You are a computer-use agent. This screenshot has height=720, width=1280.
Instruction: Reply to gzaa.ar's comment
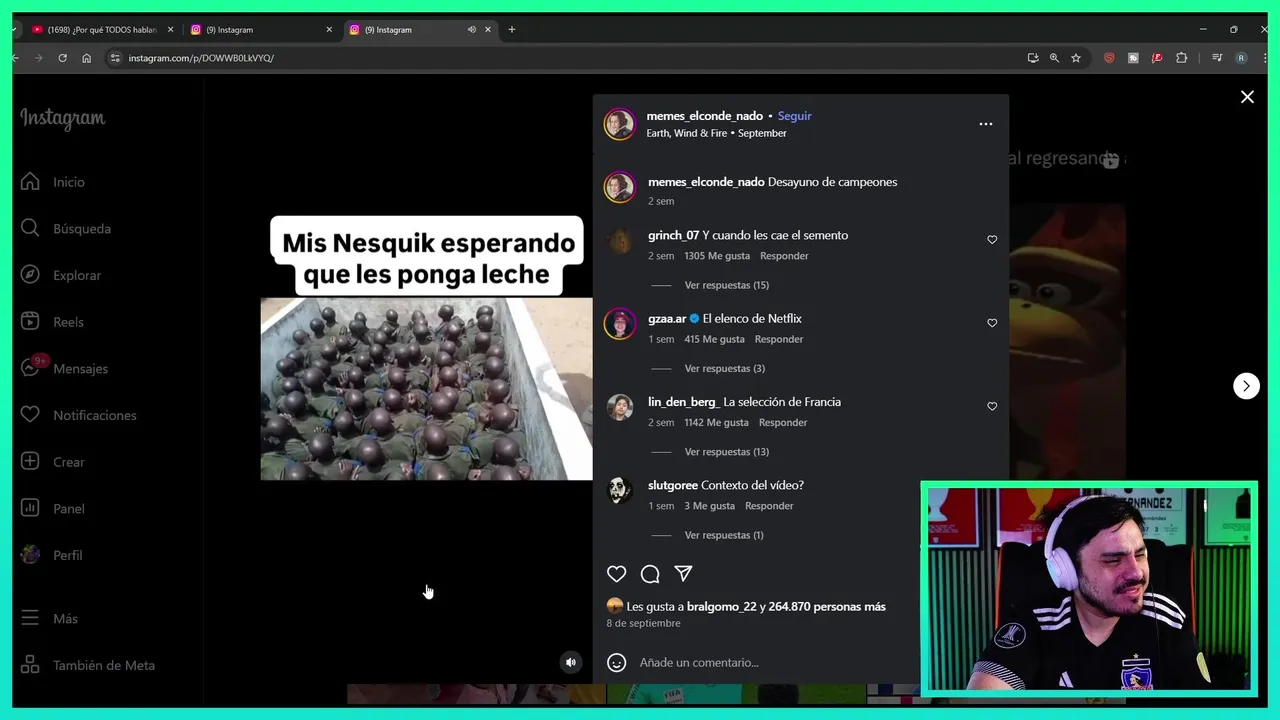coord(779,339)
